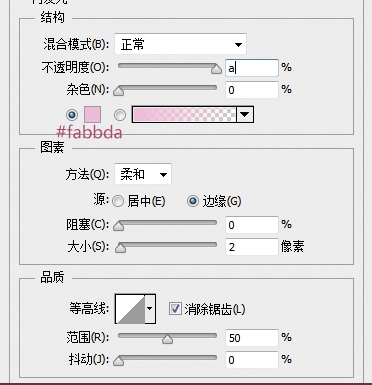Click the 阻塞 choke value field
This screenshot has height=385, width=372.
[252, 225]
